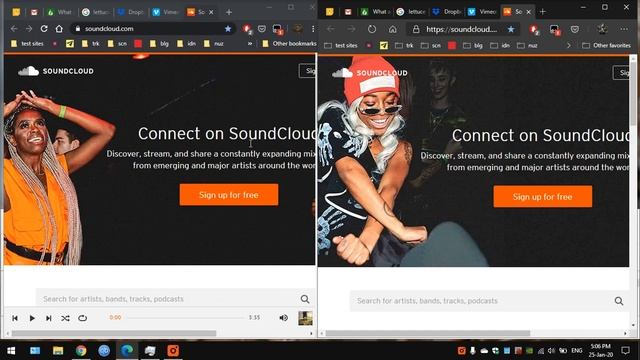Open a new tab in Chrome
640x360 pixels.
(229, 12)
